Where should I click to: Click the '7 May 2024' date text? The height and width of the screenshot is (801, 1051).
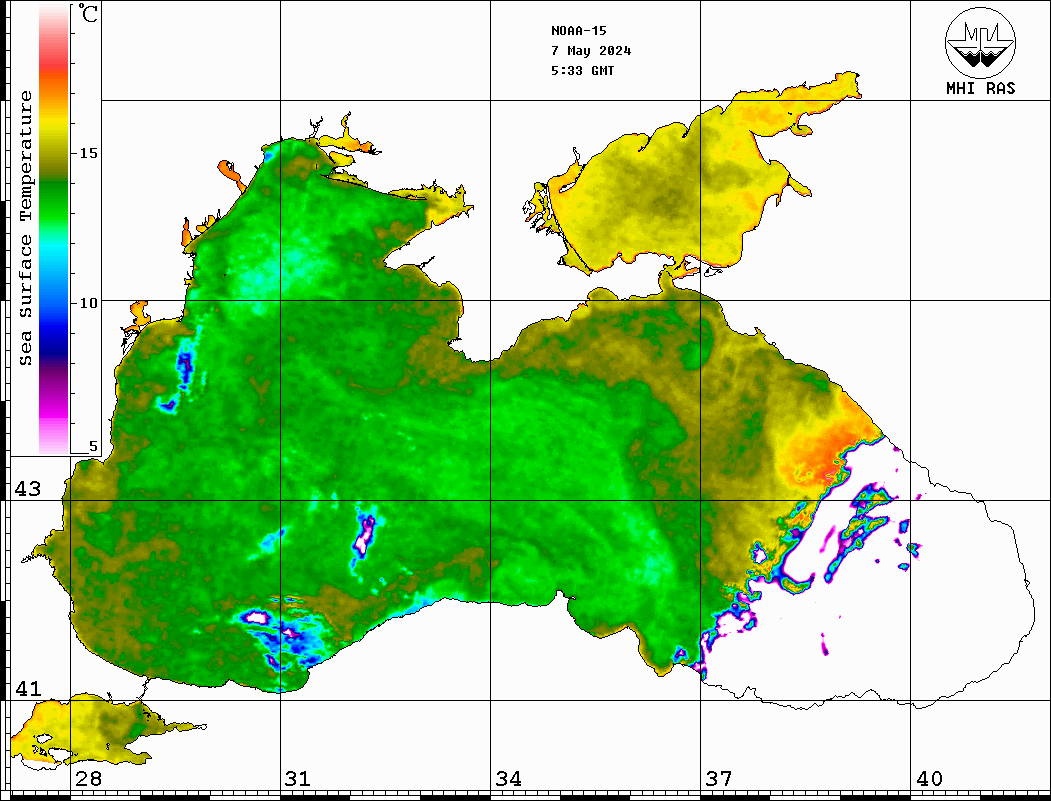click(591, 51)
